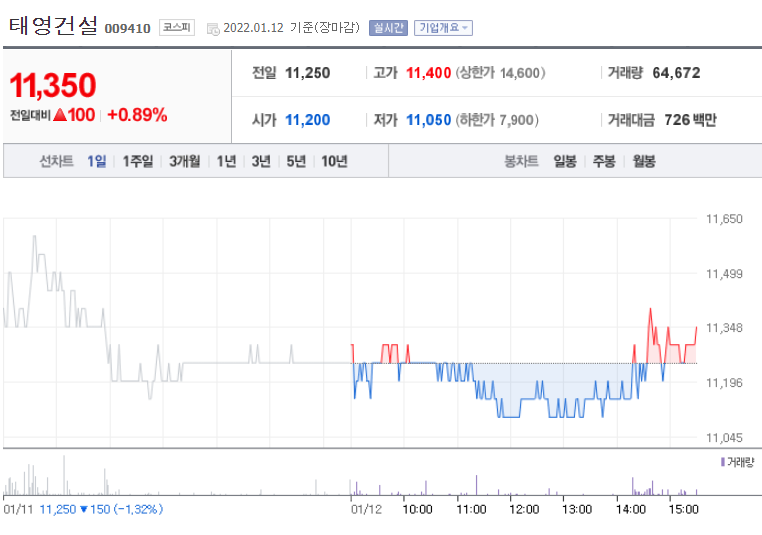Click the 2022.01.12 기준(장마감) date text
Viewport: 762px width, 535px height.
point(292,28)
